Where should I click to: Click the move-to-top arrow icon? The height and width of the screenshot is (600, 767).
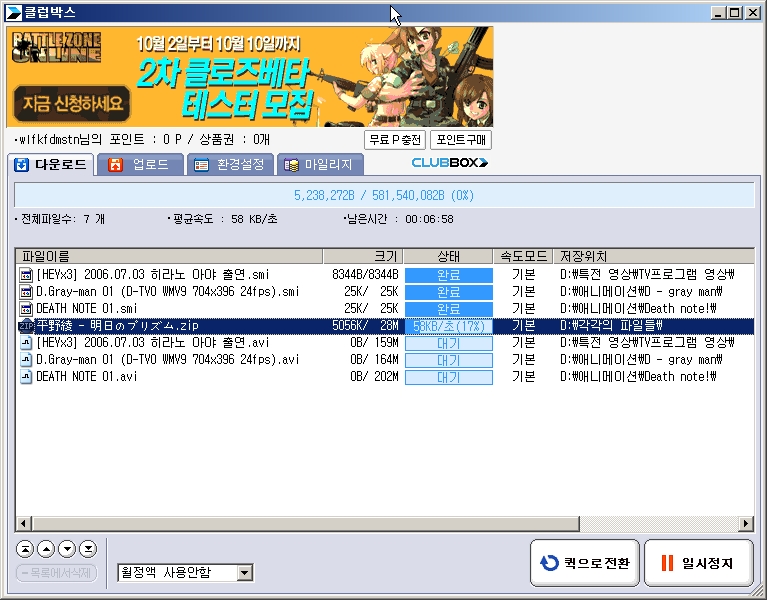(x=25, y=548)
